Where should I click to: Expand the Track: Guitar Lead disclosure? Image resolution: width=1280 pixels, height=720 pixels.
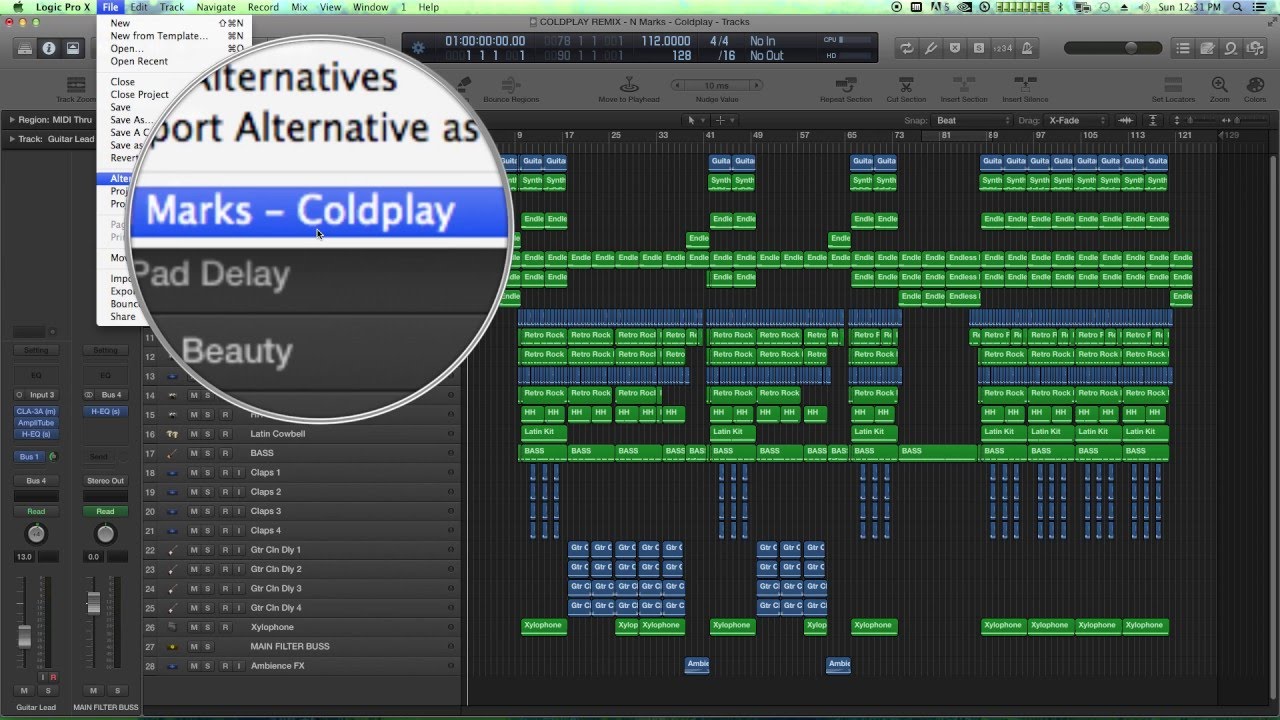click(x=11, y=139)
